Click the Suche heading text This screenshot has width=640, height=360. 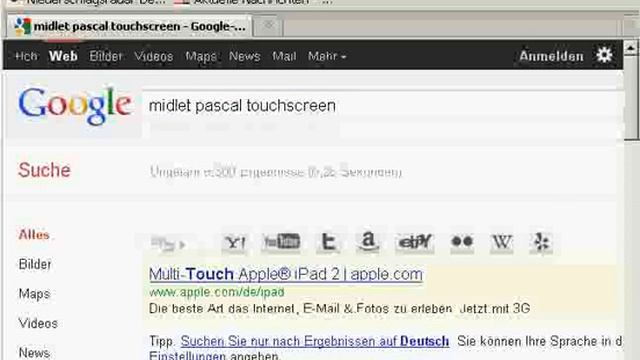44,170
